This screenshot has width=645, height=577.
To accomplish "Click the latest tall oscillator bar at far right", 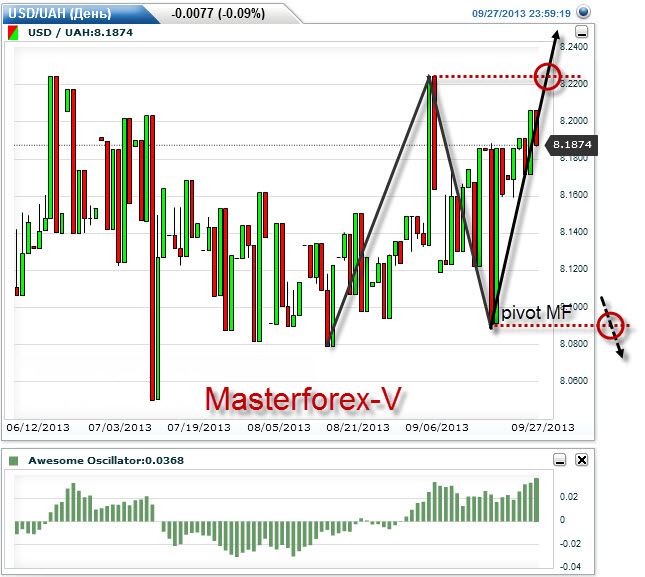I will [536, 500].
